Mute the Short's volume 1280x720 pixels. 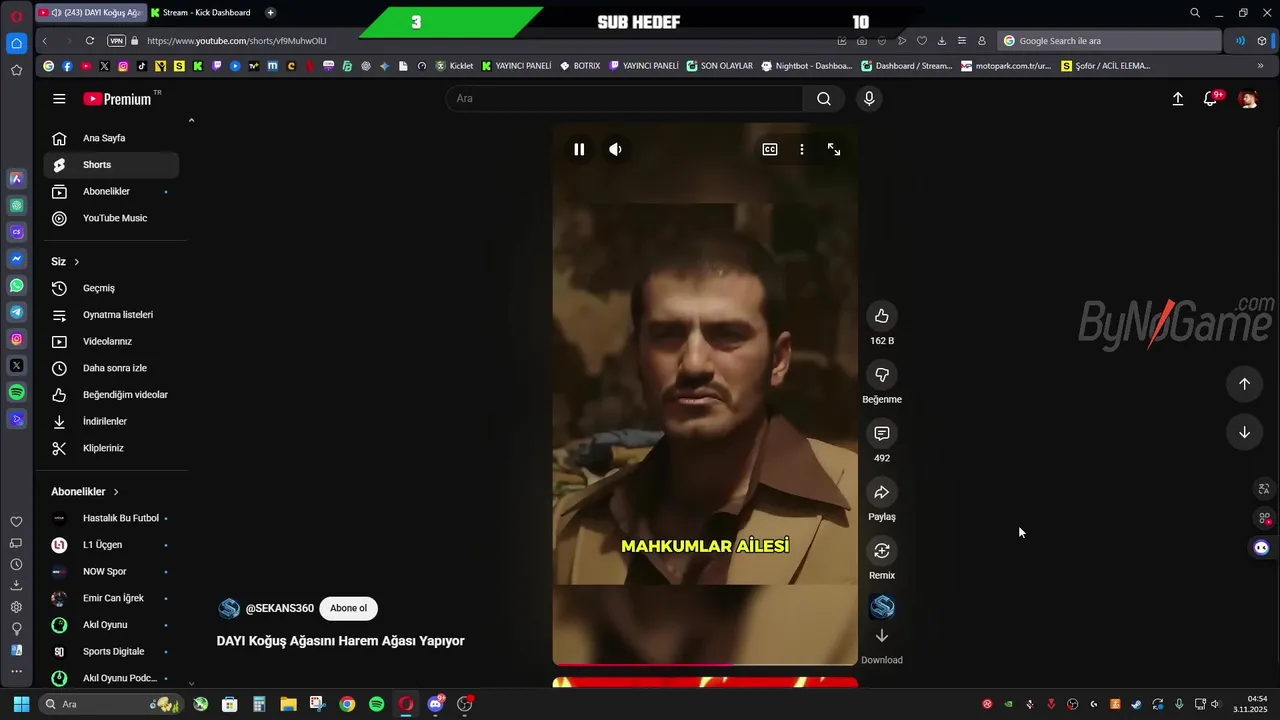click(615, 149)
